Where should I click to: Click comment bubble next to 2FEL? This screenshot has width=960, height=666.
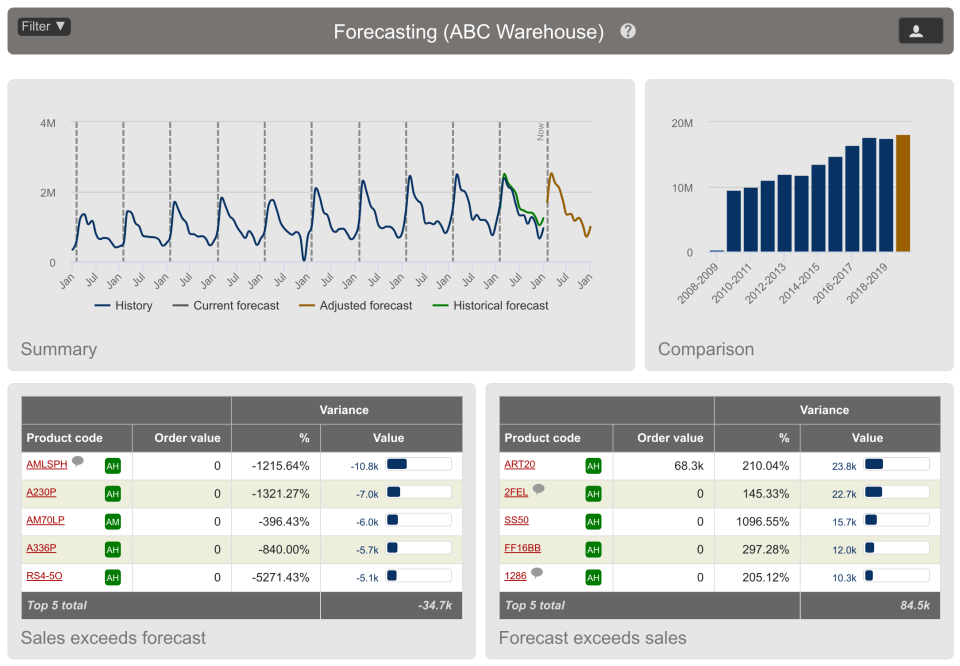point(538,488)
